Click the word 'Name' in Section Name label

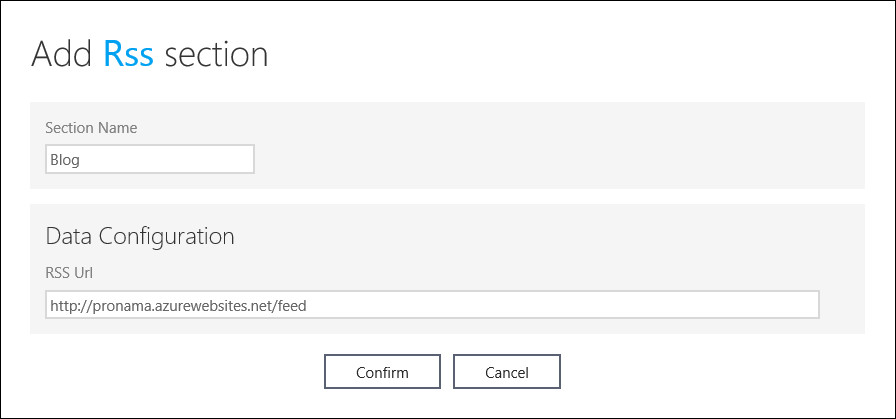tap(118, 128)
